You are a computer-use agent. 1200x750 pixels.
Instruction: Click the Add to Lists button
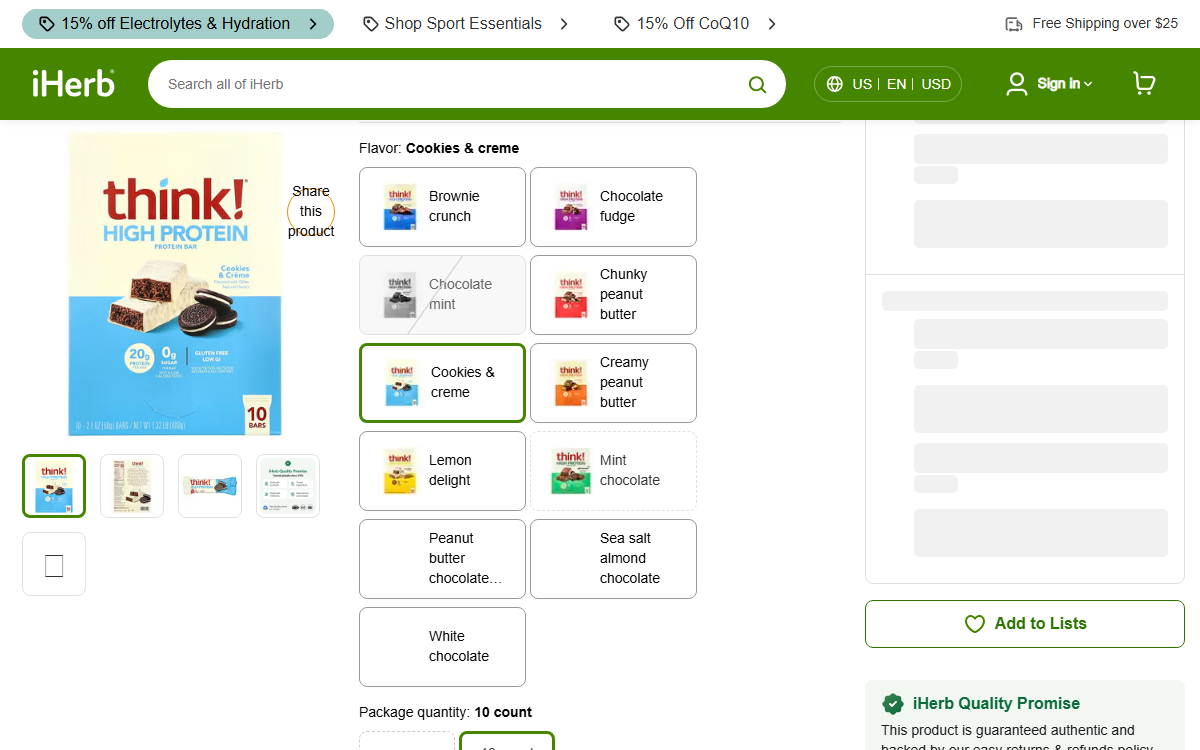(1025, 624)
